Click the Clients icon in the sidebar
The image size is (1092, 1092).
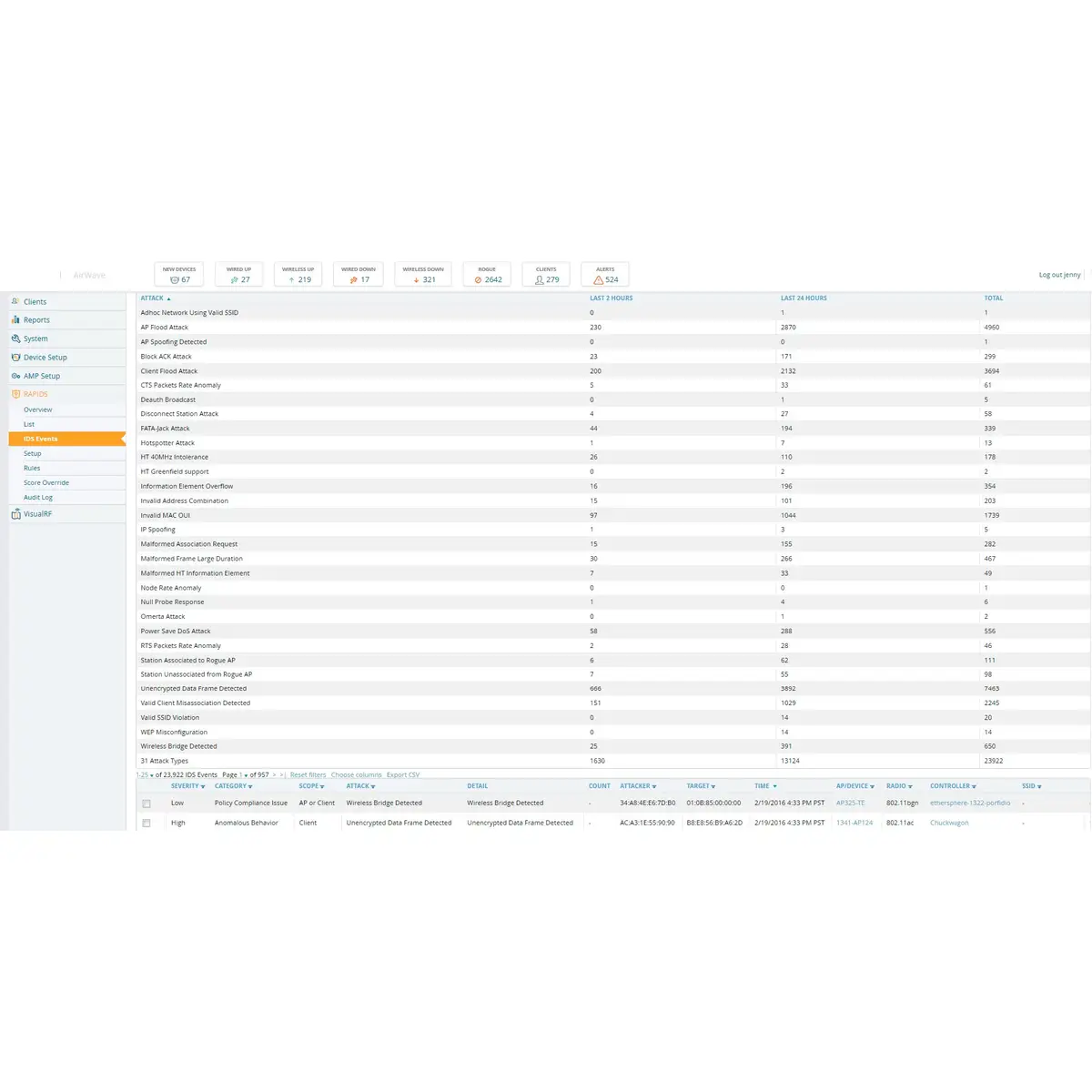tap(15, 301)
